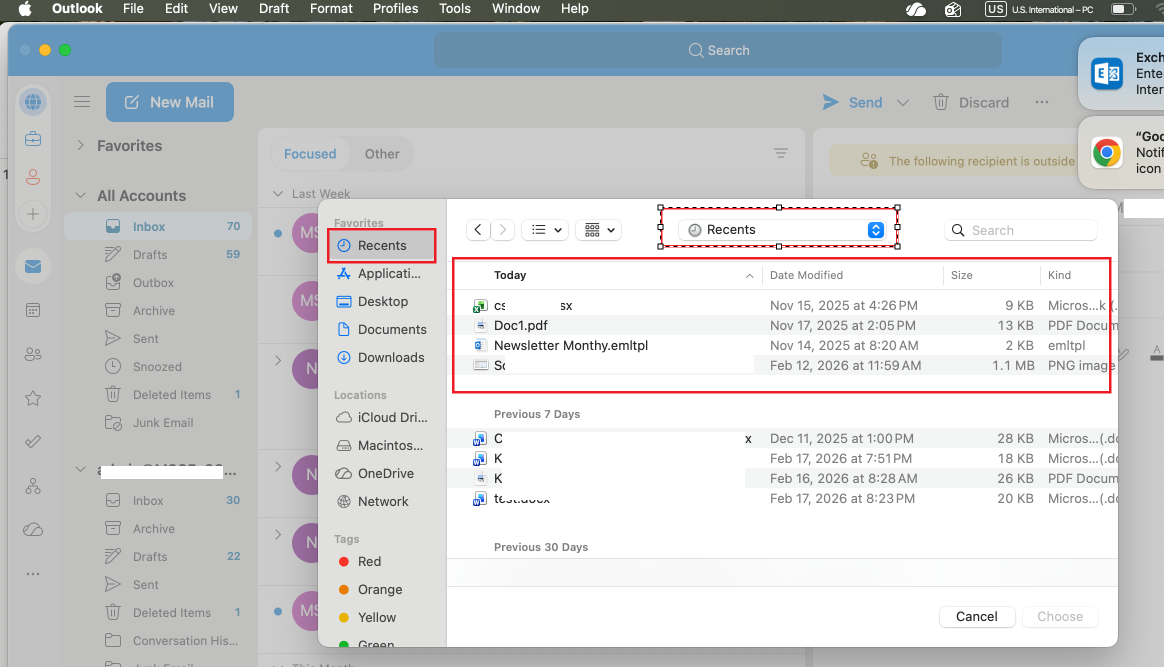The image size is (1164, 667).
Task: Click the file dialog Search field
Action: coord(1021,230)
